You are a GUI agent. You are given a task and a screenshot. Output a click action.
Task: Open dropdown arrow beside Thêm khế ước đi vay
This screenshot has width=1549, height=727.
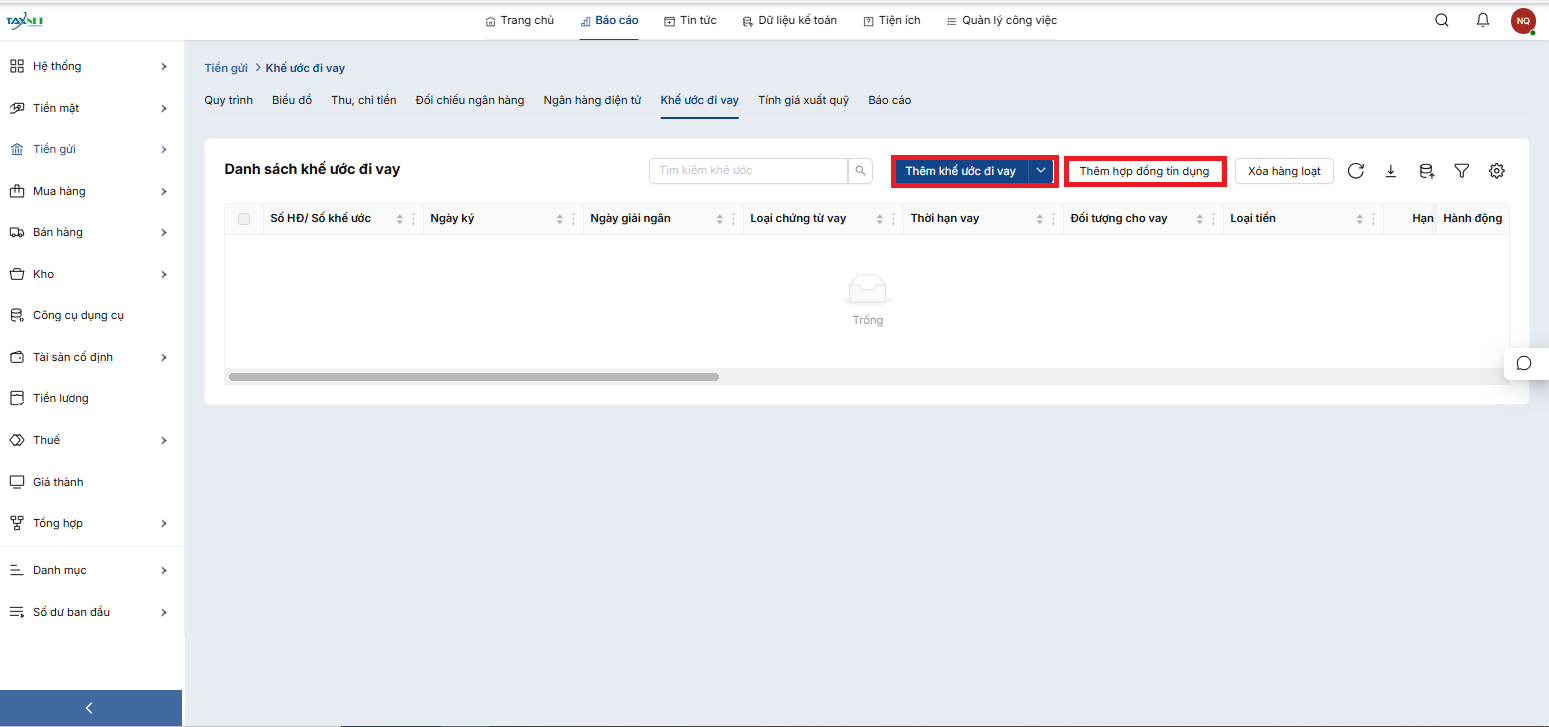(1041, 171)
